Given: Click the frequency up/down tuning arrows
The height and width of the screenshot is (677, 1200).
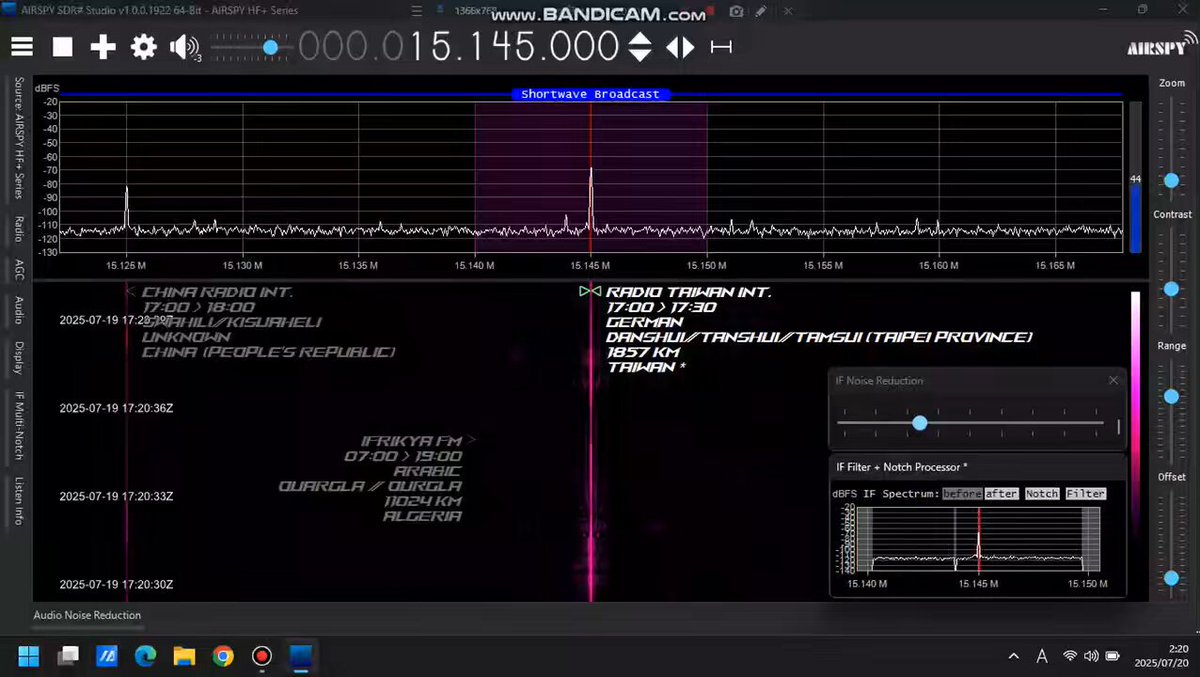Looking at the screenshot, I should pyautogui.click(x=640, y=47).
